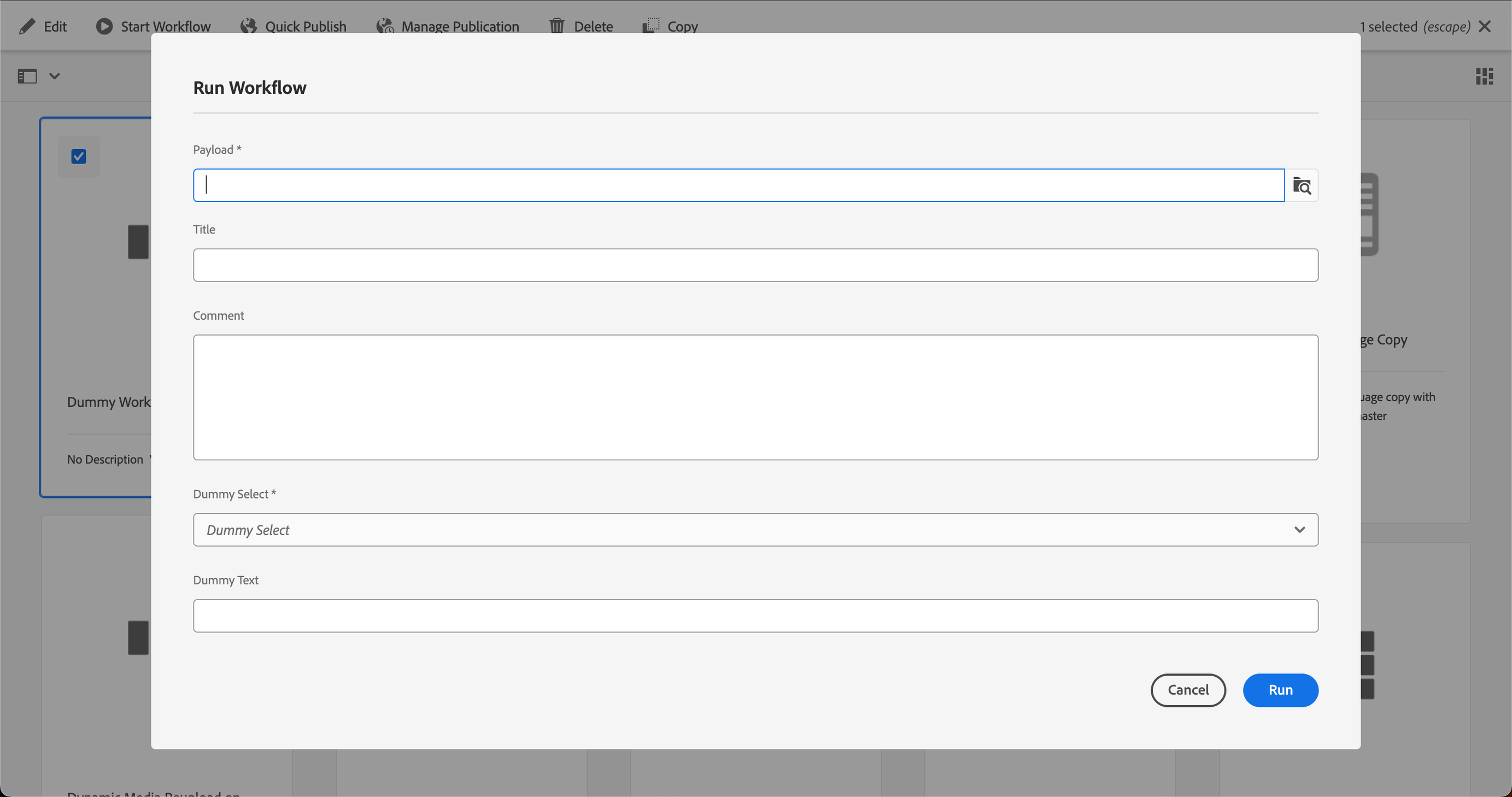The image size is (1512, 797).
Task: Expand the view options chevron near the rail
Action: point(55,75)
